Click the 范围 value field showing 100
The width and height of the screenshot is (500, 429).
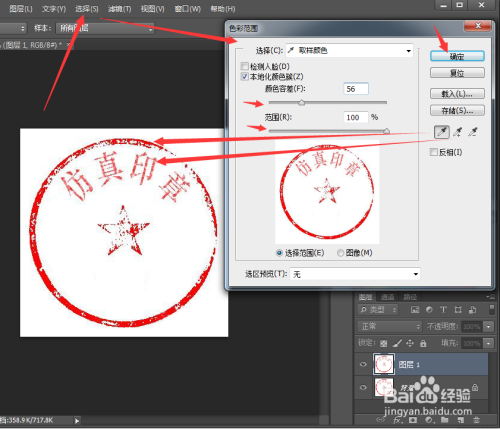point(356,117)
